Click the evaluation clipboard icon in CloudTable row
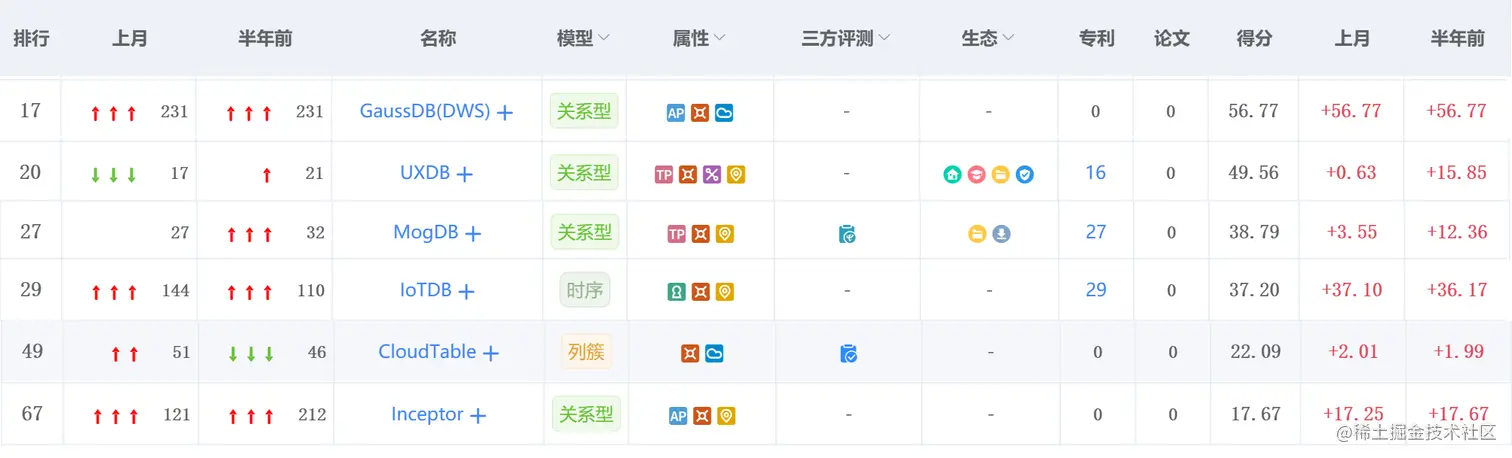Image resolution: width=1512 pixels, height=458 pixels. [x=848, y=353]
